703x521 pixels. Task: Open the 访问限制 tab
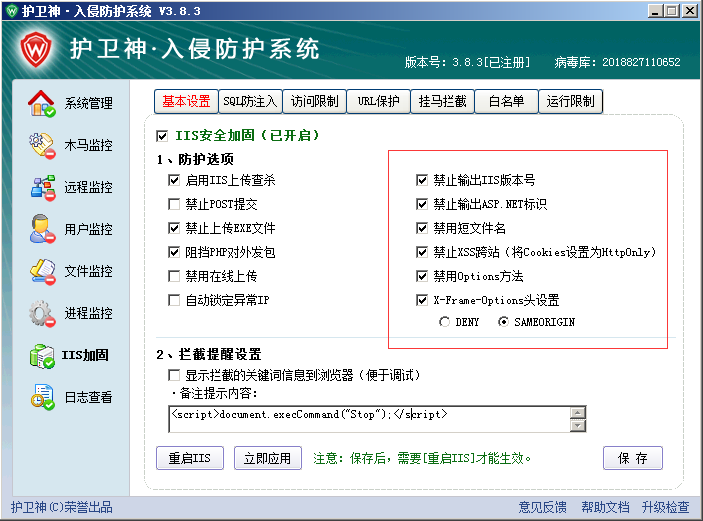(x=314, y=102)
